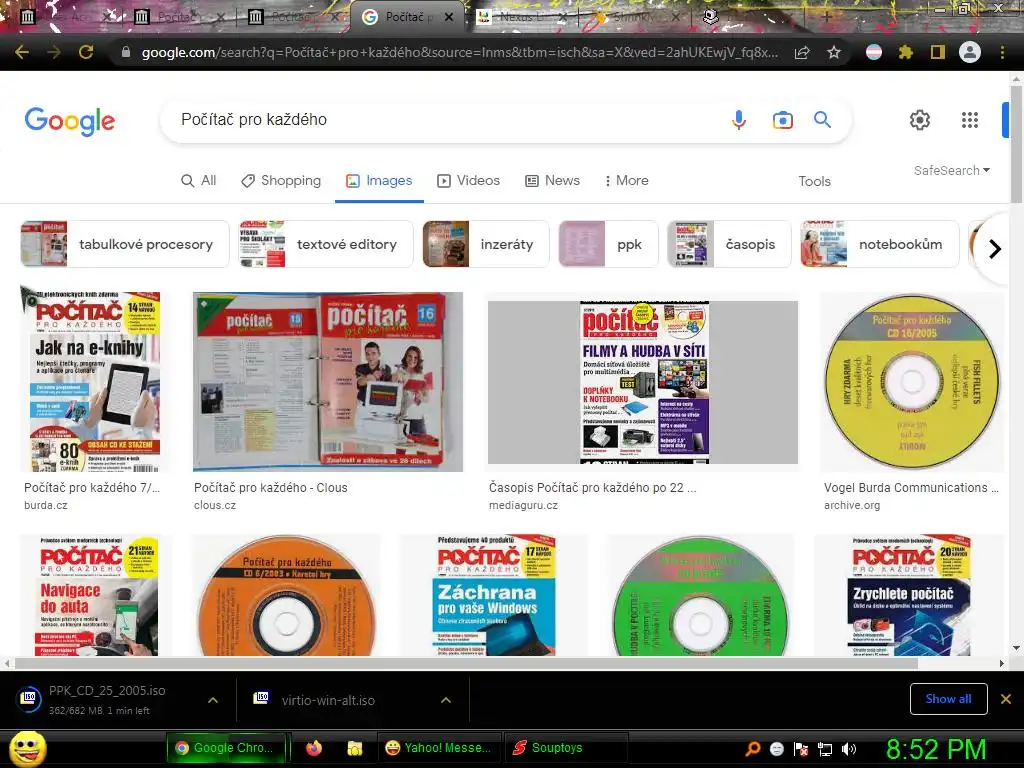Open the green CD thumbnail
1024x768 pixels.
[x=701, y=595]
